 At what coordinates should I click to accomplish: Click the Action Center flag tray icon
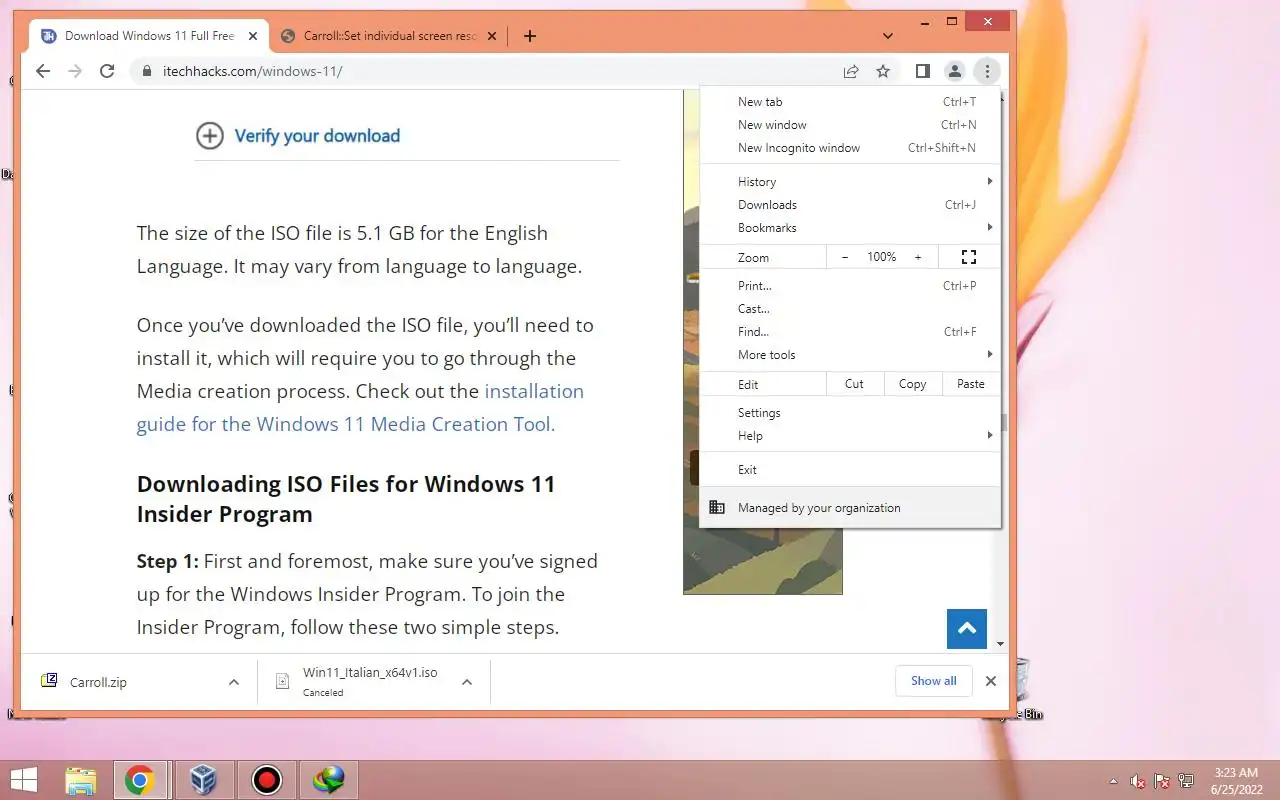click(x=1162, y=781)
